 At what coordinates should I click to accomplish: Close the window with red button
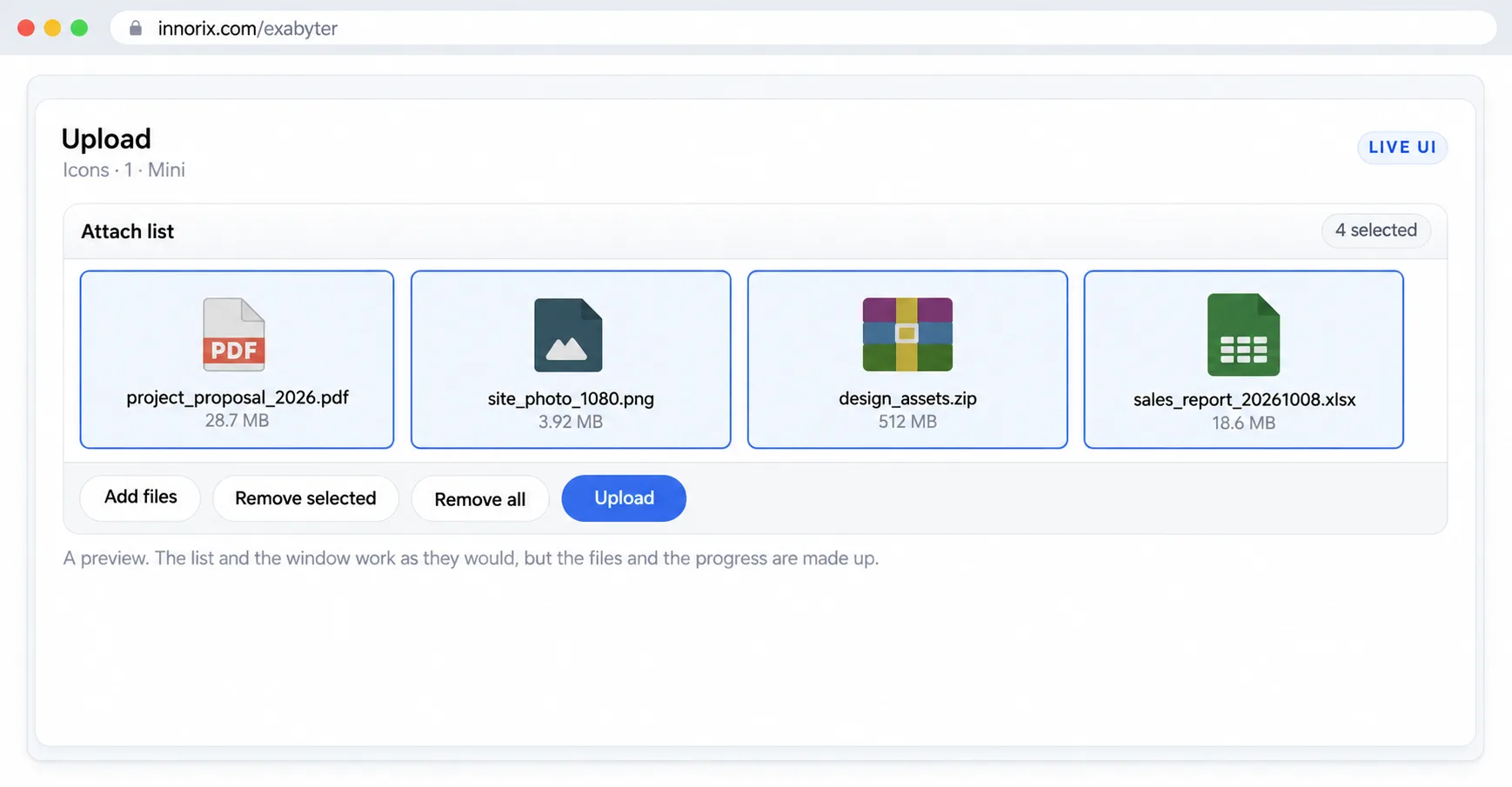[26, 28]
